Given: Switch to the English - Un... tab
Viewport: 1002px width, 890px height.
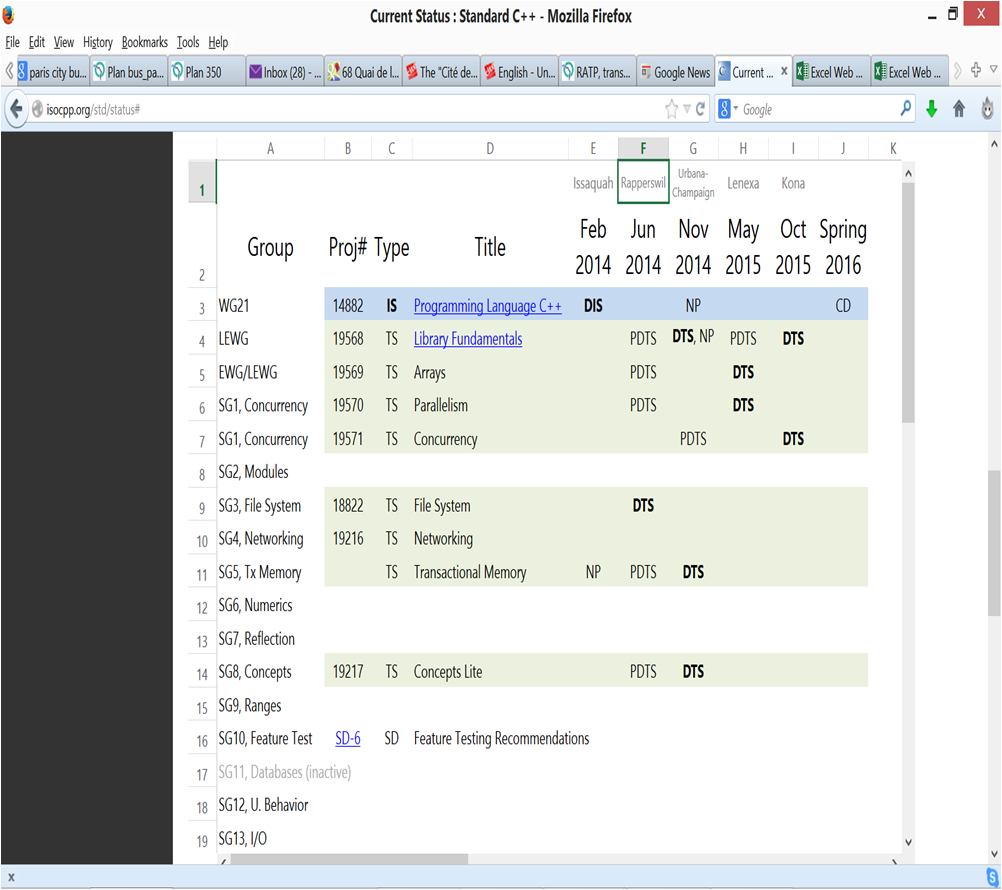Looking at the screenshot, I should (519, 72).
